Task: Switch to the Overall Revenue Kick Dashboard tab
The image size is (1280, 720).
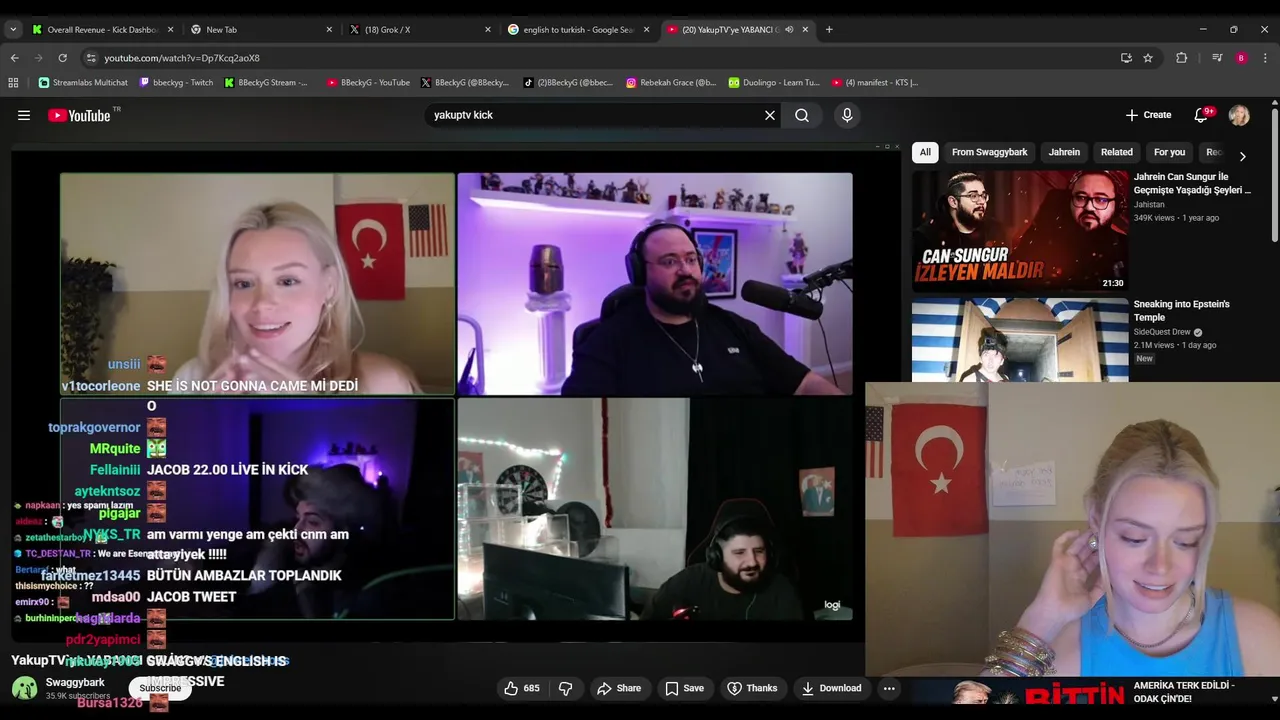Action: click(x=103, y=30)
